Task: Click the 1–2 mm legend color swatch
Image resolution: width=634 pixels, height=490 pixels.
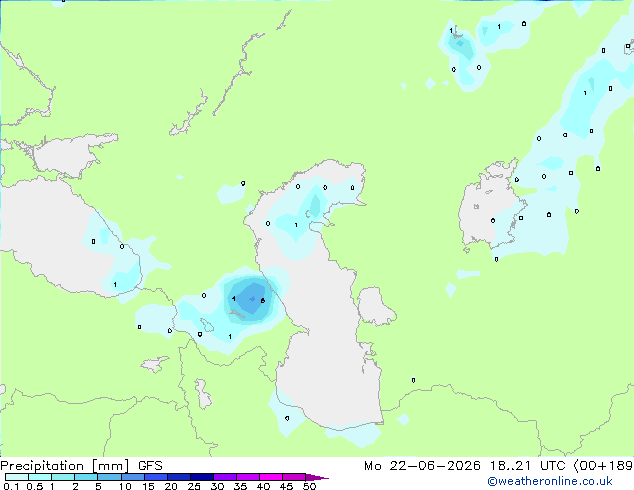Action: (x=63, y=477)
